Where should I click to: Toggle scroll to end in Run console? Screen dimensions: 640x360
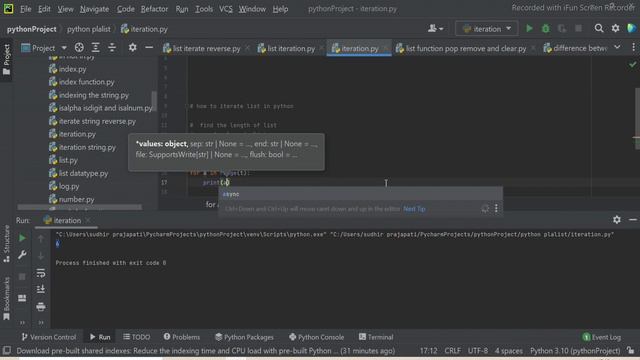click(x=41, y=289)
